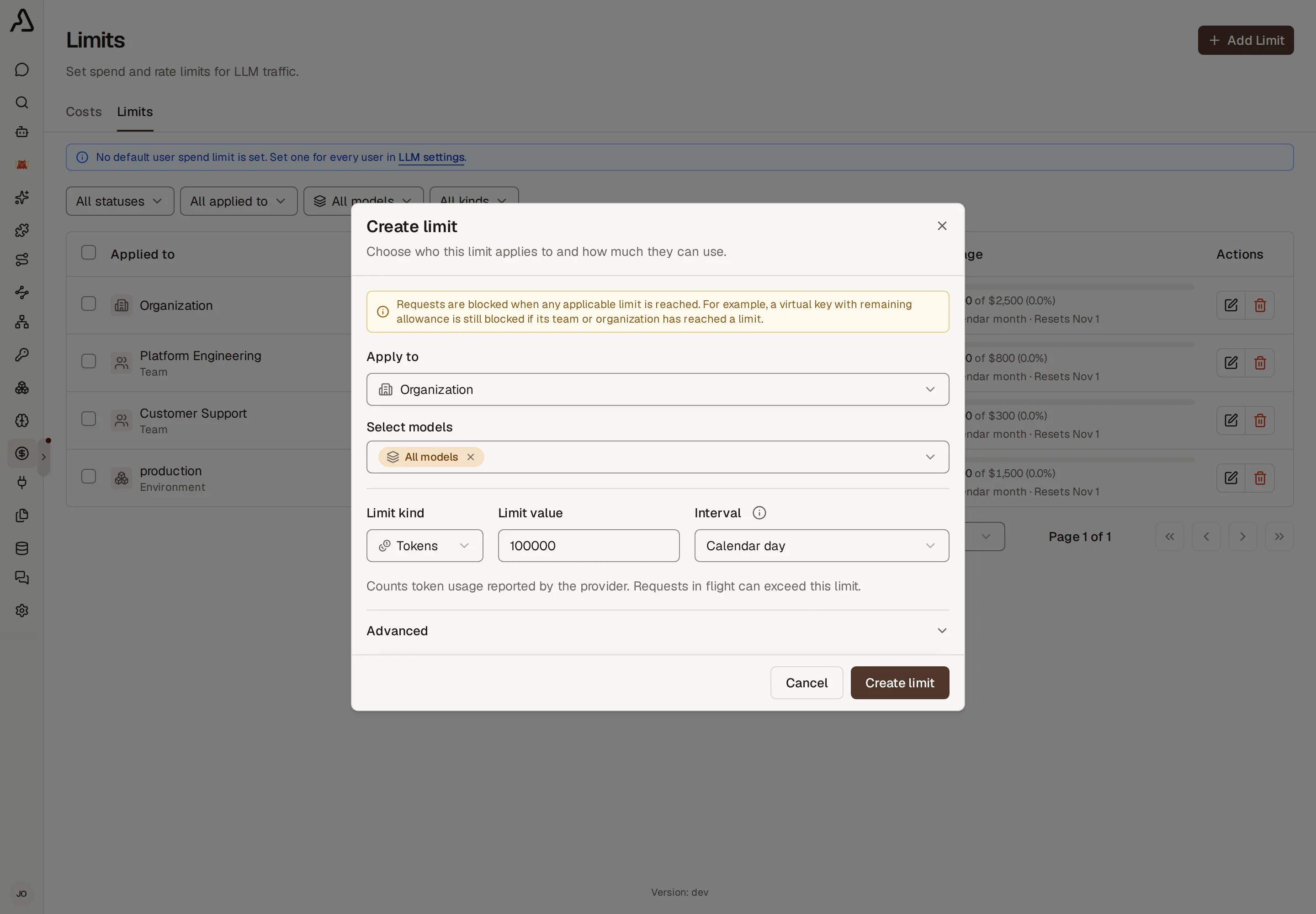Click the database cylinder sidebar icon
The height and width of the screenshot is (914, 1316).
coord(22,548)
